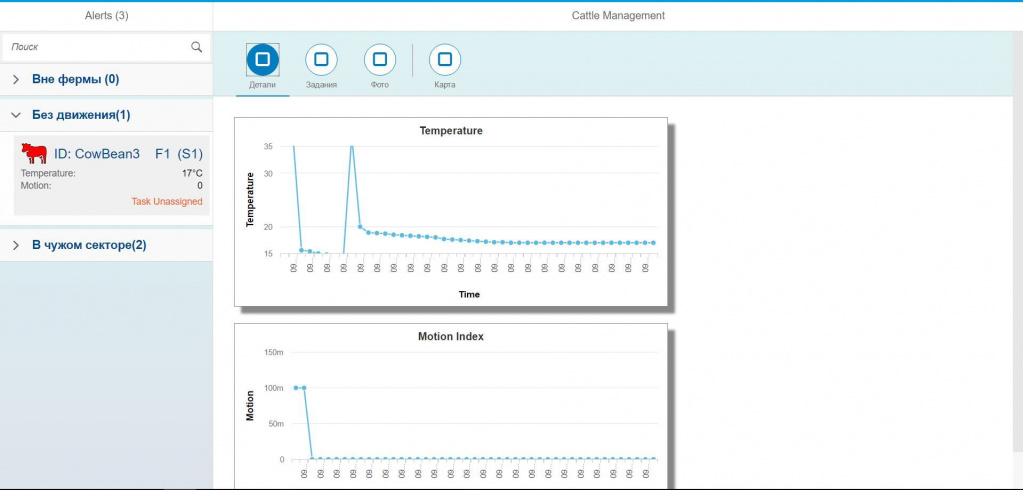Click the first 100m motion data point

click(296, 387)
